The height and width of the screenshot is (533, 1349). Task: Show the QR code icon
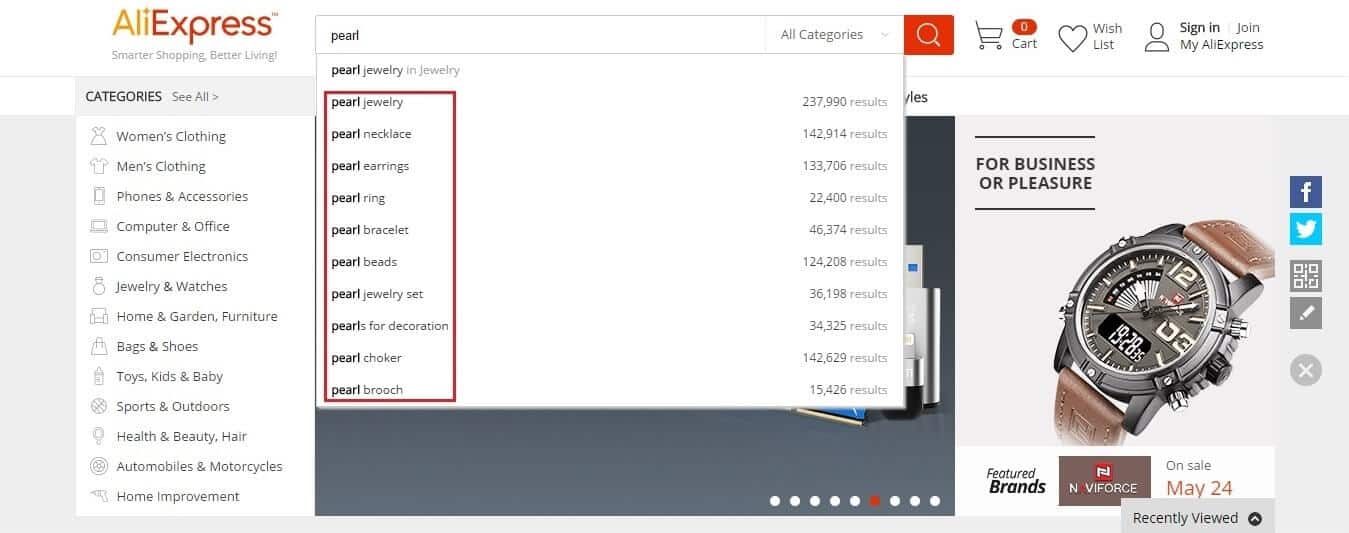[x=1305, y=276]
